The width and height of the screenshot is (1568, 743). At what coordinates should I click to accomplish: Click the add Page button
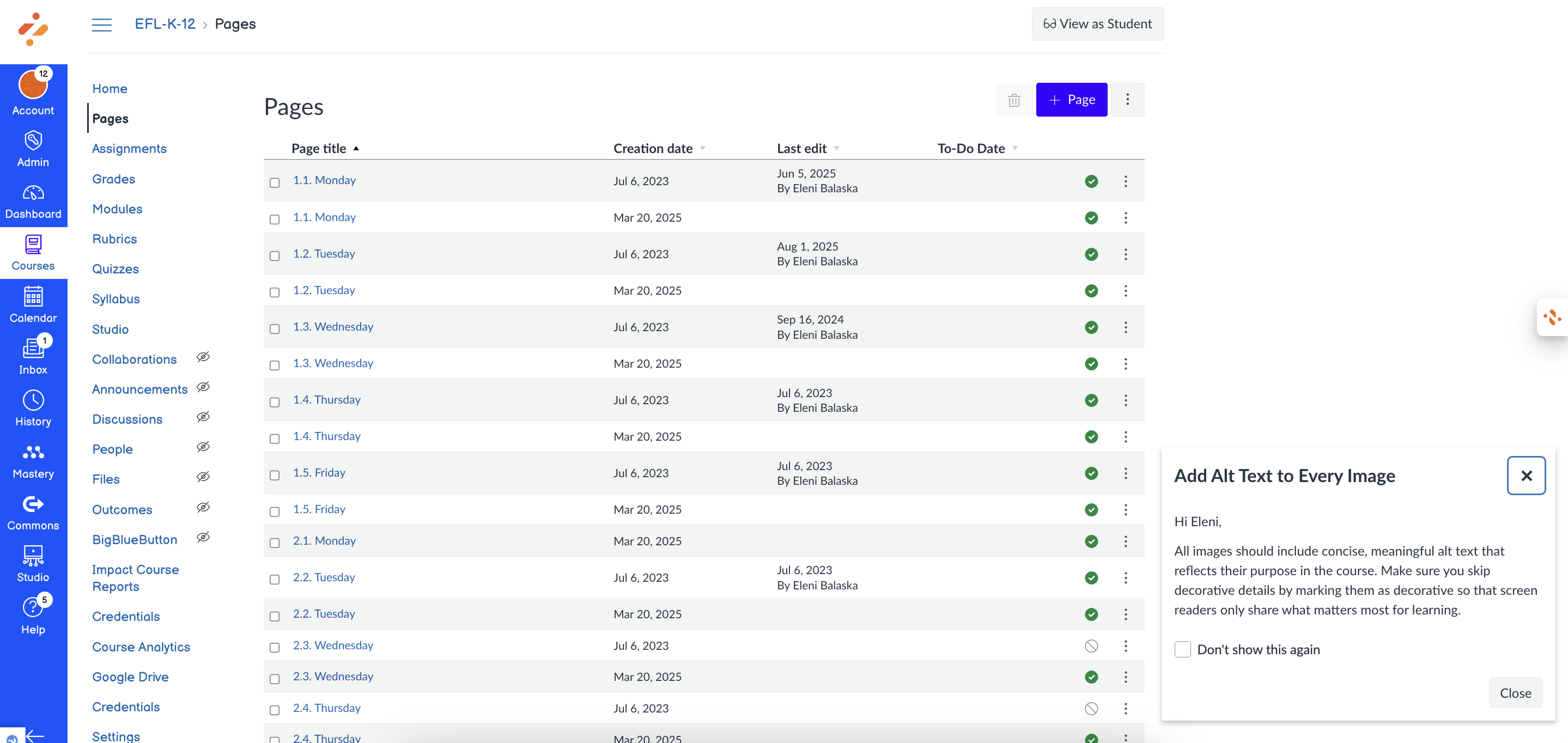tap(1071, 100)
